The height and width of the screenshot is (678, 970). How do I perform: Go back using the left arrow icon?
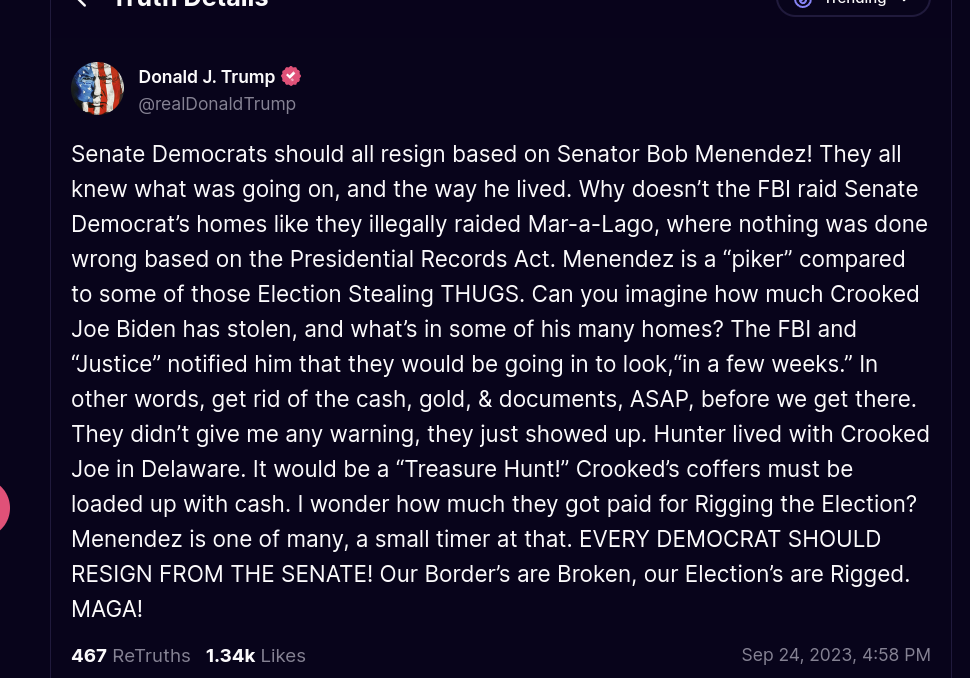pyautogui.click(x=81, y=2)
